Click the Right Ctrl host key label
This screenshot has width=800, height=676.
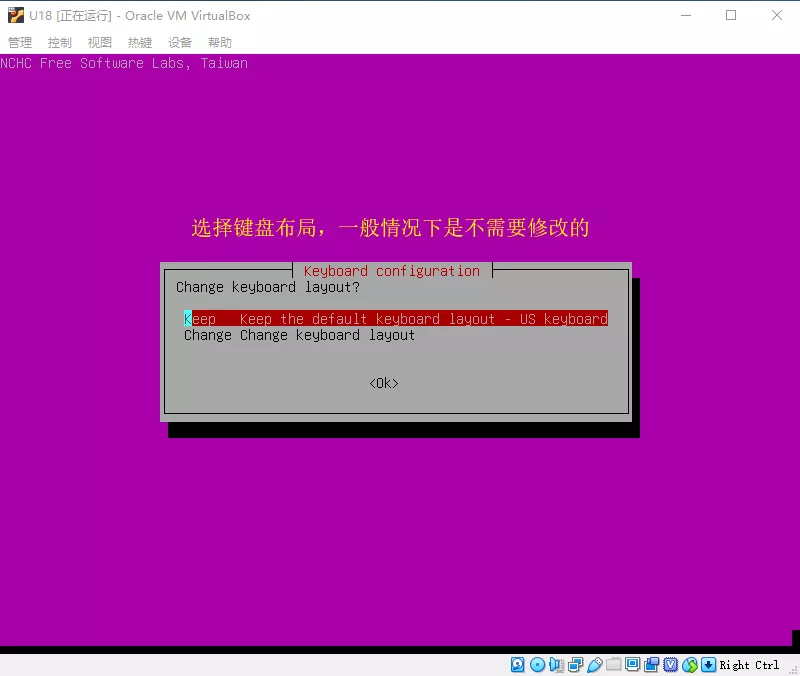click(749, 665)
